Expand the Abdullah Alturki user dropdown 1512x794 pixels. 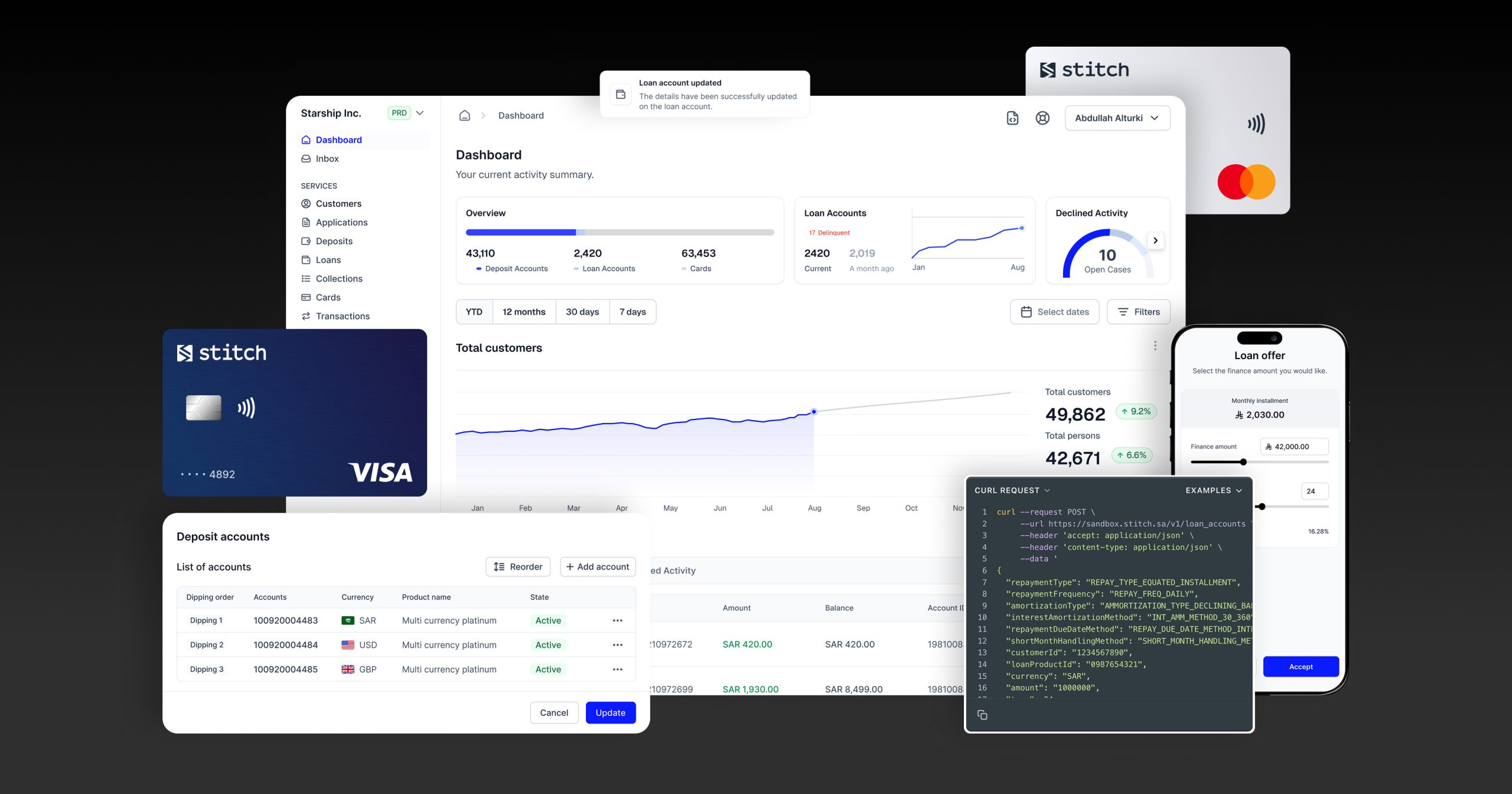coord(1117,118)
